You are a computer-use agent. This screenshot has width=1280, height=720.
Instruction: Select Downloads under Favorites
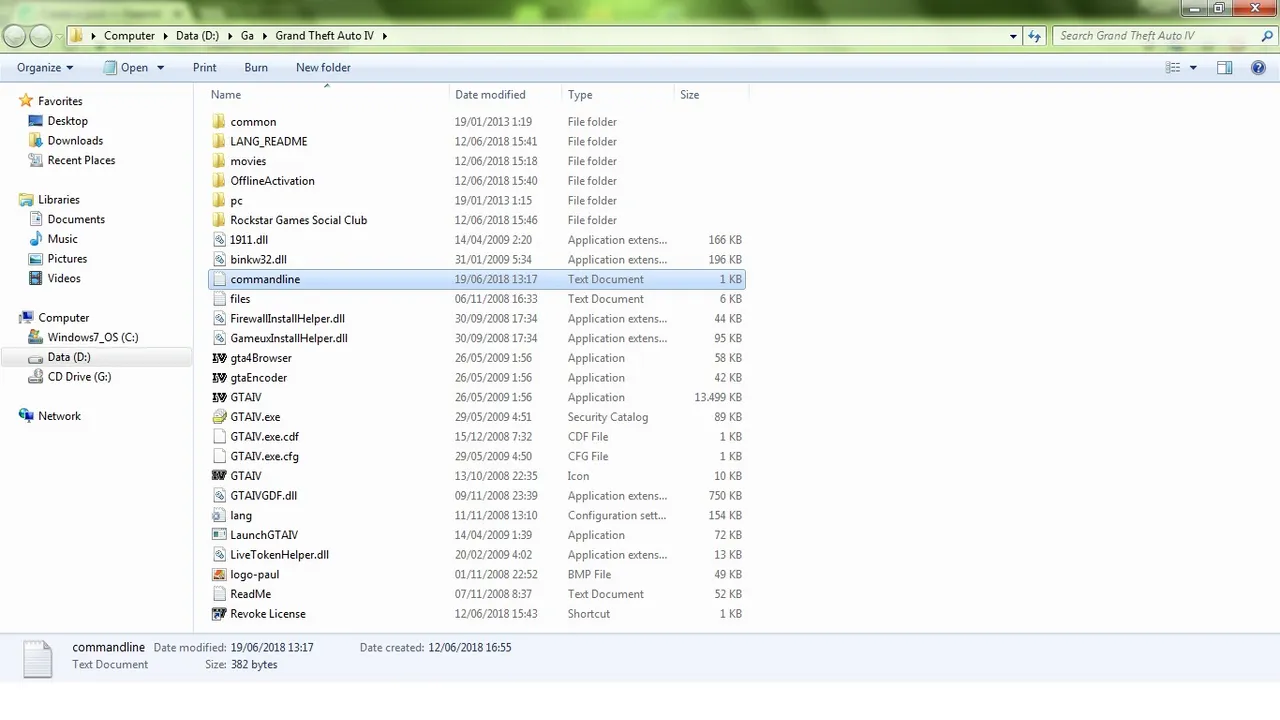click(x=75, y=141)
